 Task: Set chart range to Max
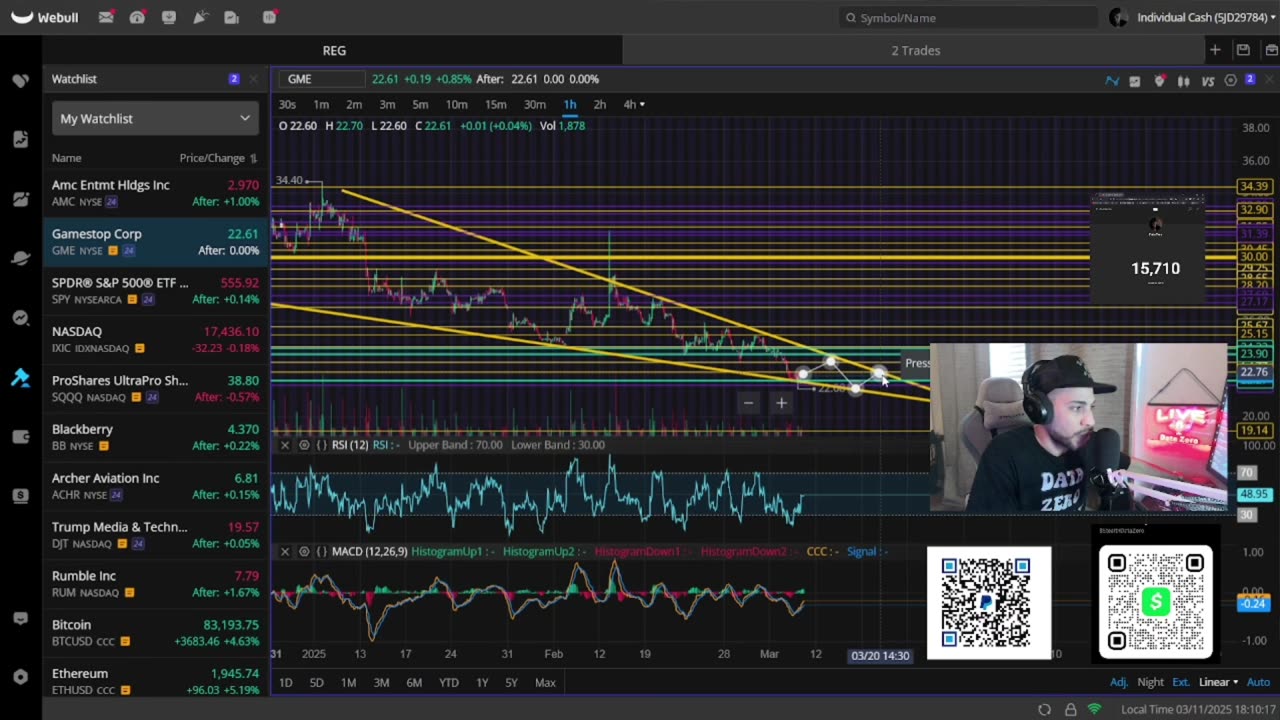click(x=545, y=682)
